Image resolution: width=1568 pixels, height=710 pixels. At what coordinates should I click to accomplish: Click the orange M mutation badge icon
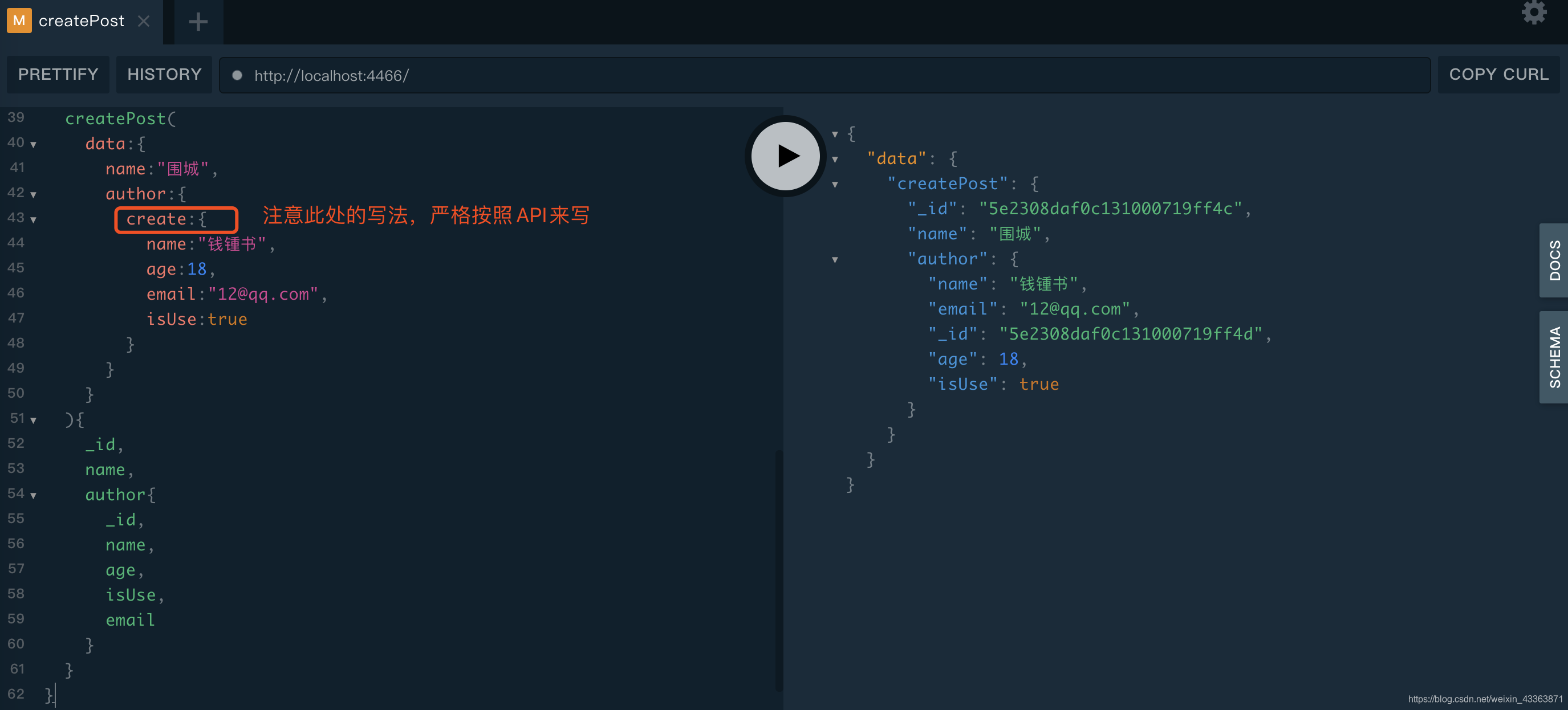coord(19,21)
